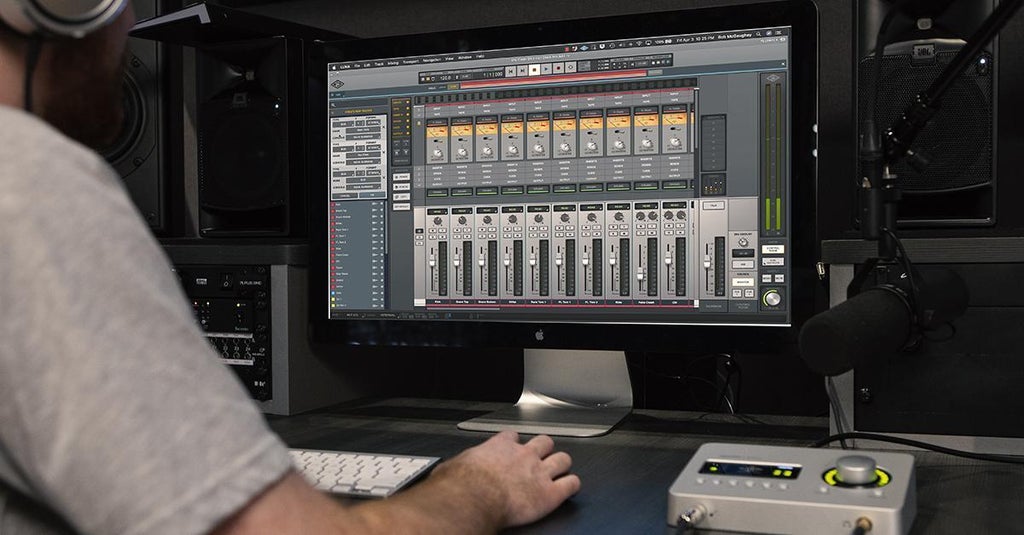Image resolution: width=1024 pixels, height=535 pixels.
Task: Click the horizontal scrollbar under the mixer channels
Action: (x=464, y=308)
